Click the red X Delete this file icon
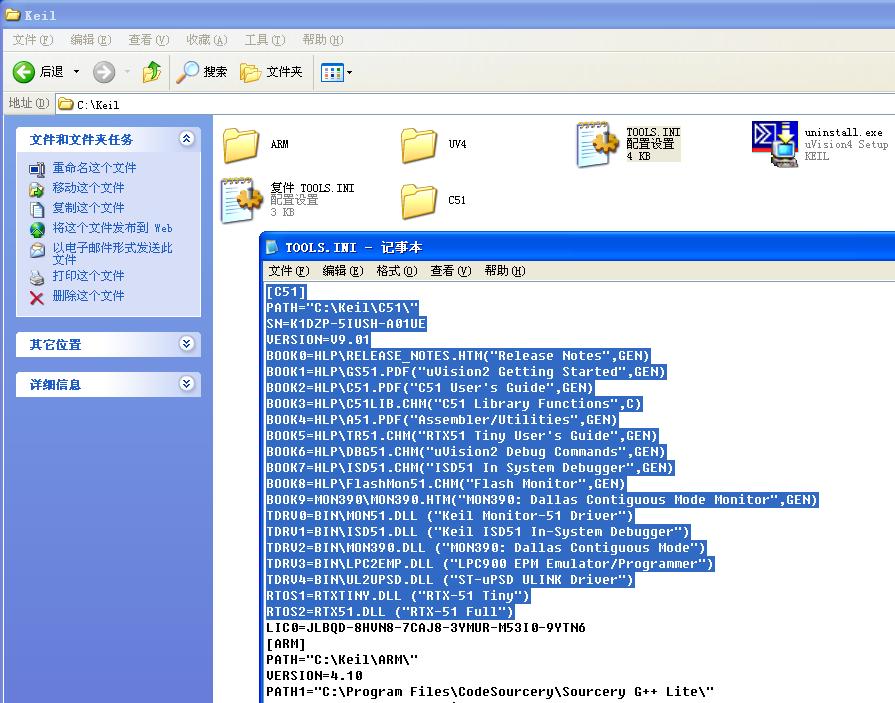The height and width of the screenshot is (703, 895). pos(37,297)
